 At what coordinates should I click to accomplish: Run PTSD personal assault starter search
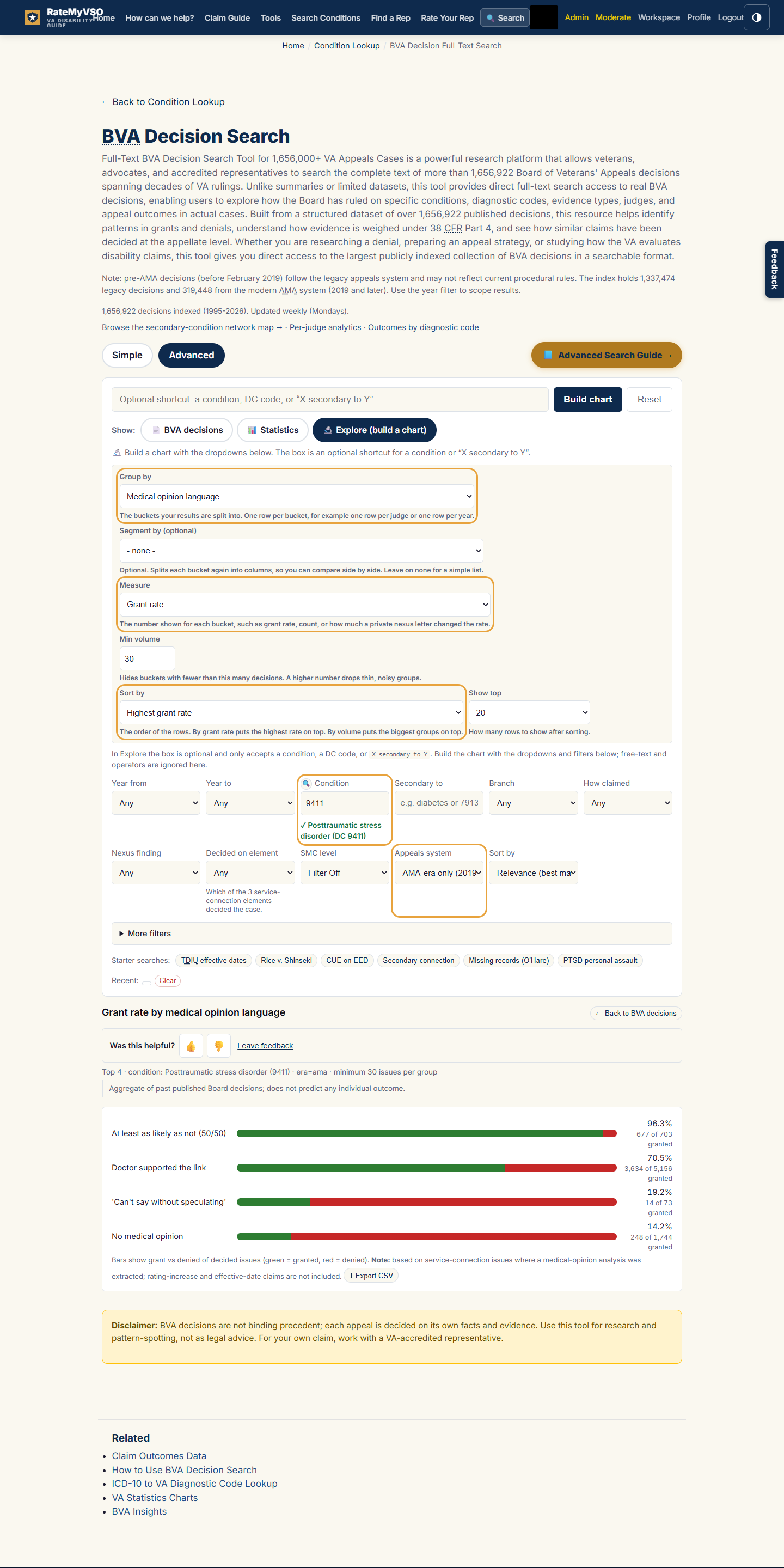point(600,961)
